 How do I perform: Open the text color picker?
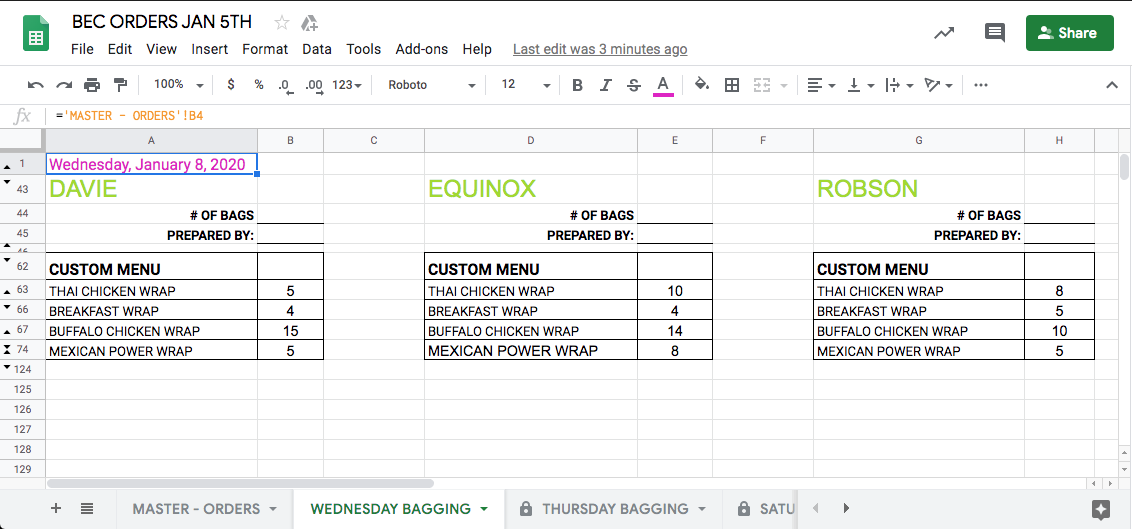662,85
